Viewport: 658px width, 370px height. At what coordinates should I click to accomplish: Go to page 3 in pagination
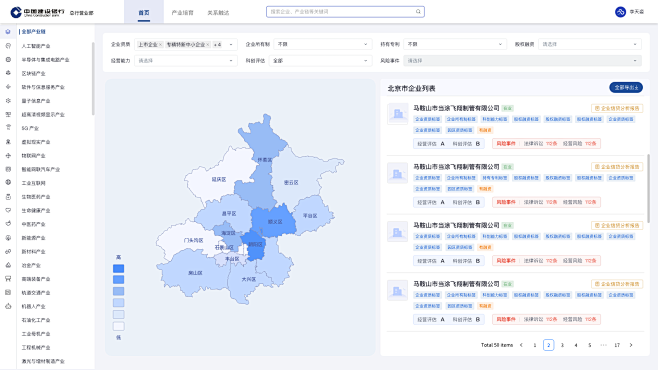562,345
